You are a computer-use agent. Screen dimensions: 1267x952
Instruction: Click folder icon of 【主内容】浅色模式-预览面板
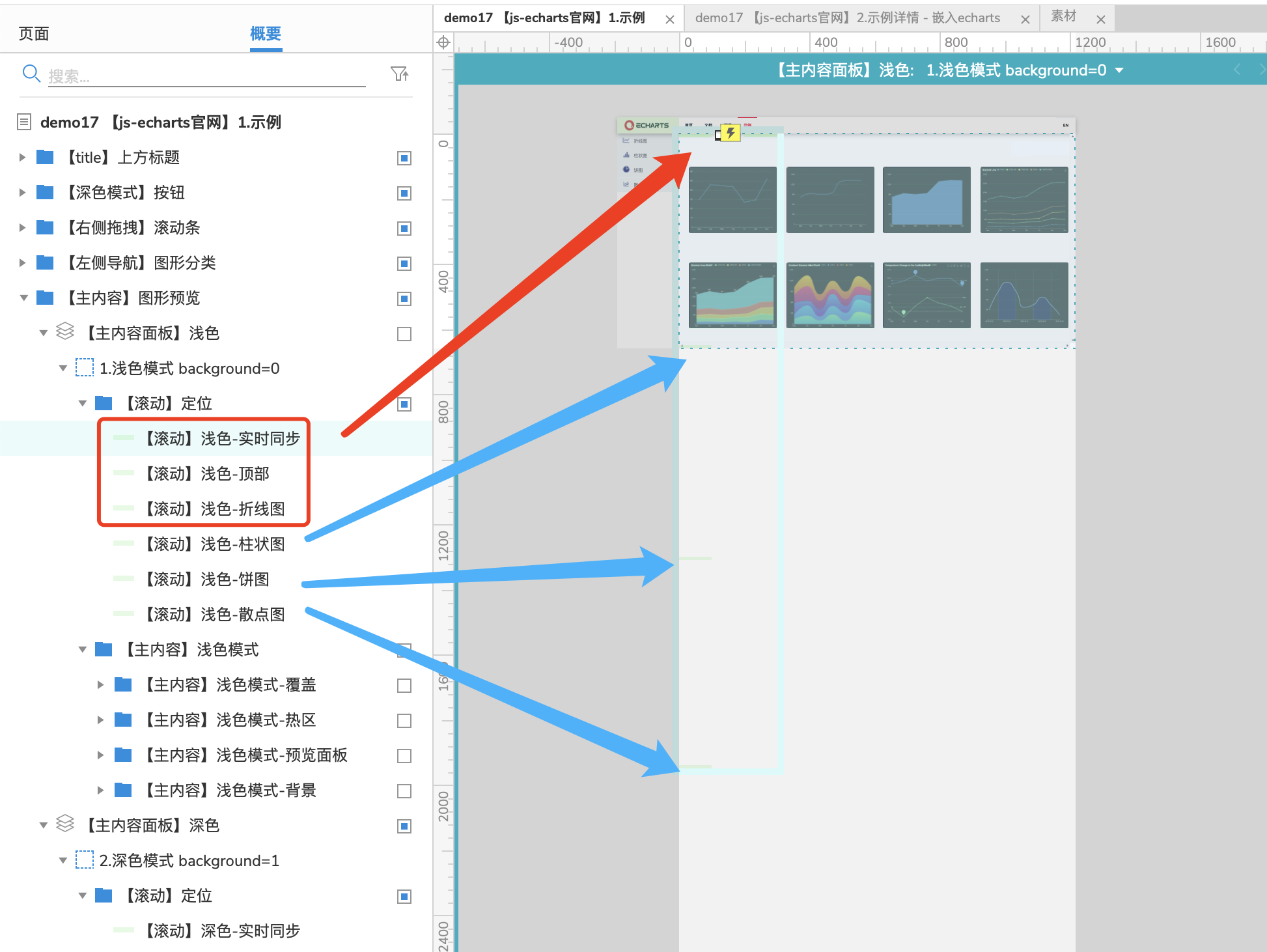(123, 755)
